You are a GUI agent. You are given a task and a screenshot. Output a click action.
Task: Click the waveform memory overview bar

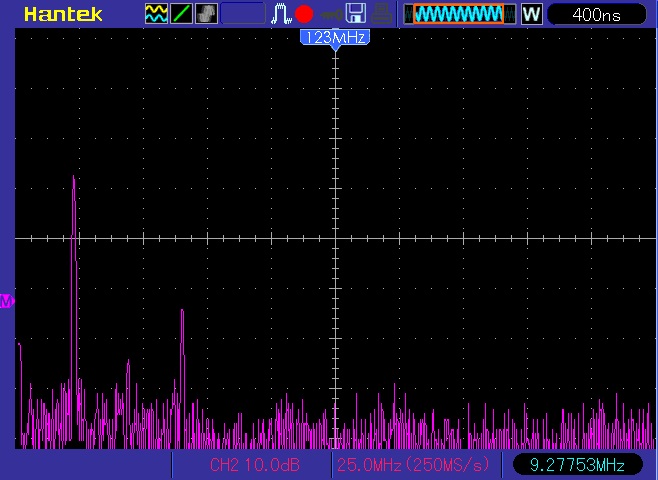tap(460, 14)
